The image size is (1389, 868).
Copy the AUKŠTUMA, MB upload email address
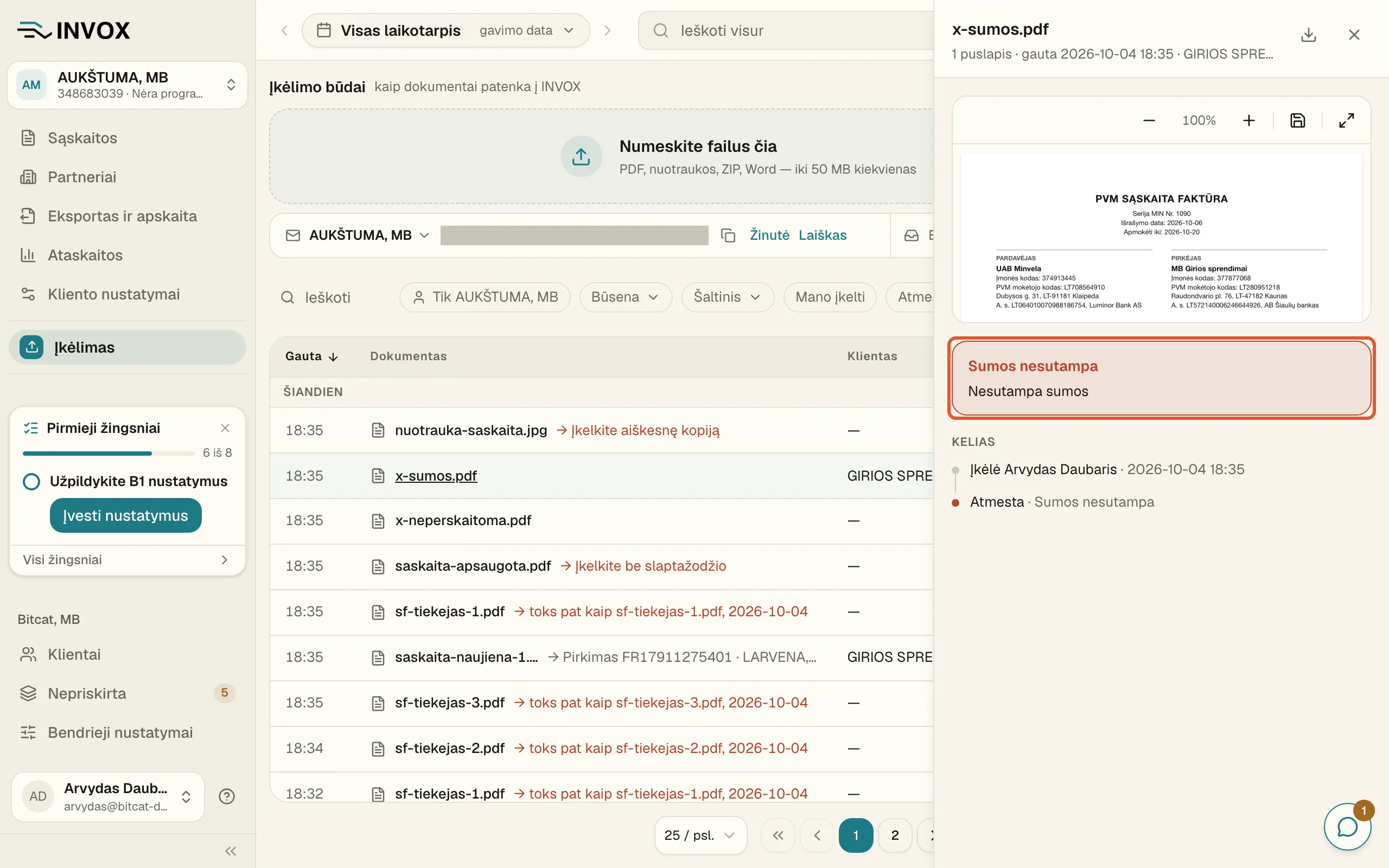[728, 235]
